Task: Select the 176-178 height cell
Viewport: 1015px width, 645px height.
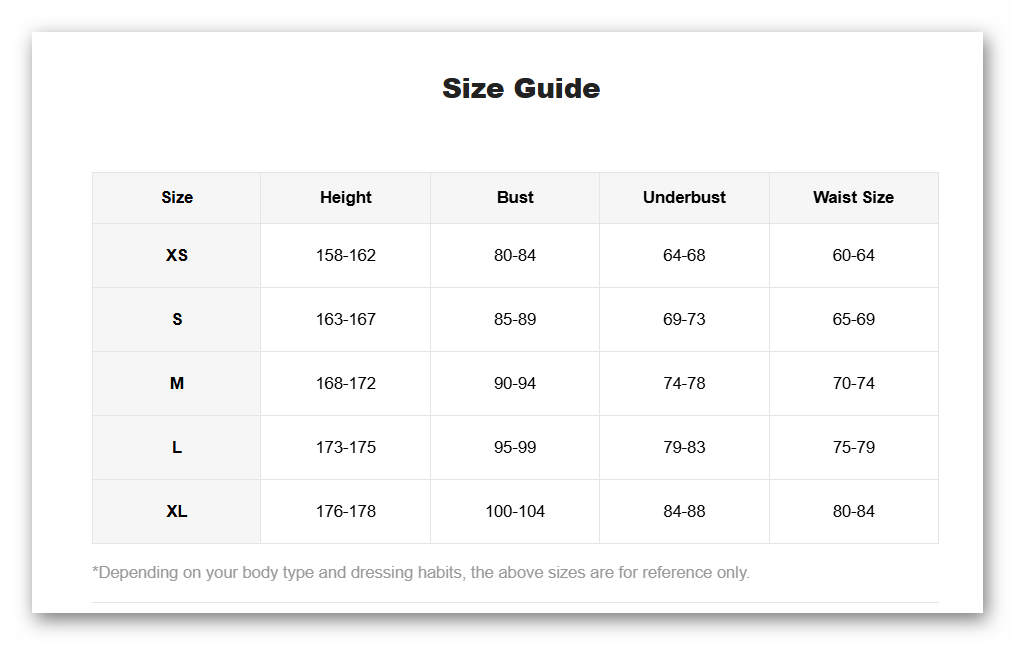Action: click(x=346, y=511)
